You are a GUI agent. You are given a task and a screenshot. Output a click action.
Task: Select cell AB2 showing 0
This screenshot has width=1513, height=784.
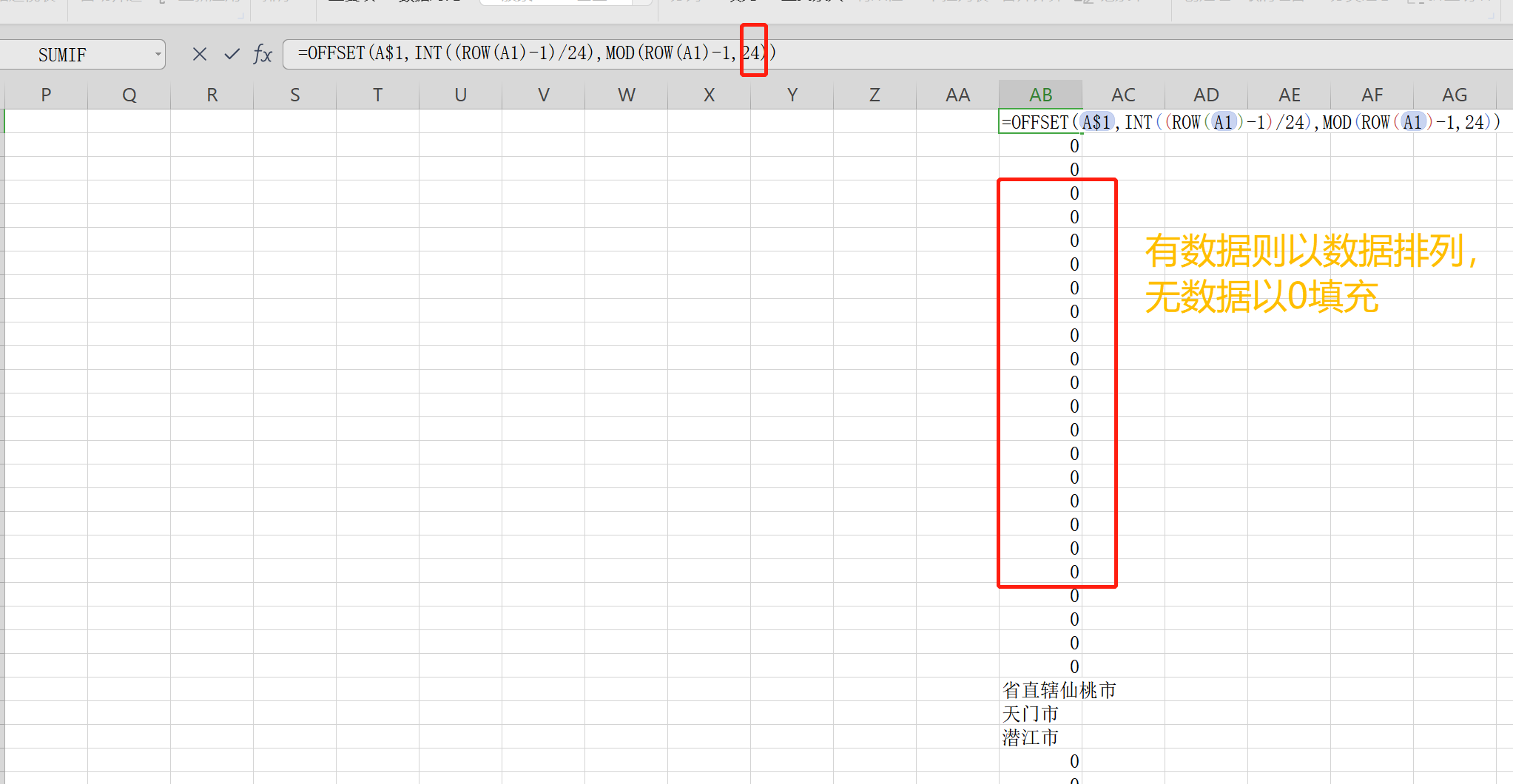1040,145
